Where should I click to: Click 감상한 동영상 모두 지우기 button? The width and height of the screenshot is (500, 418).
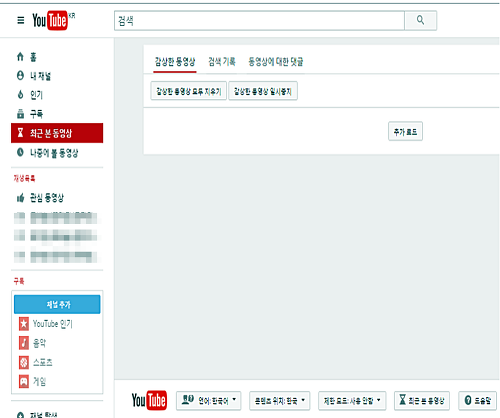tap(189, 91)
